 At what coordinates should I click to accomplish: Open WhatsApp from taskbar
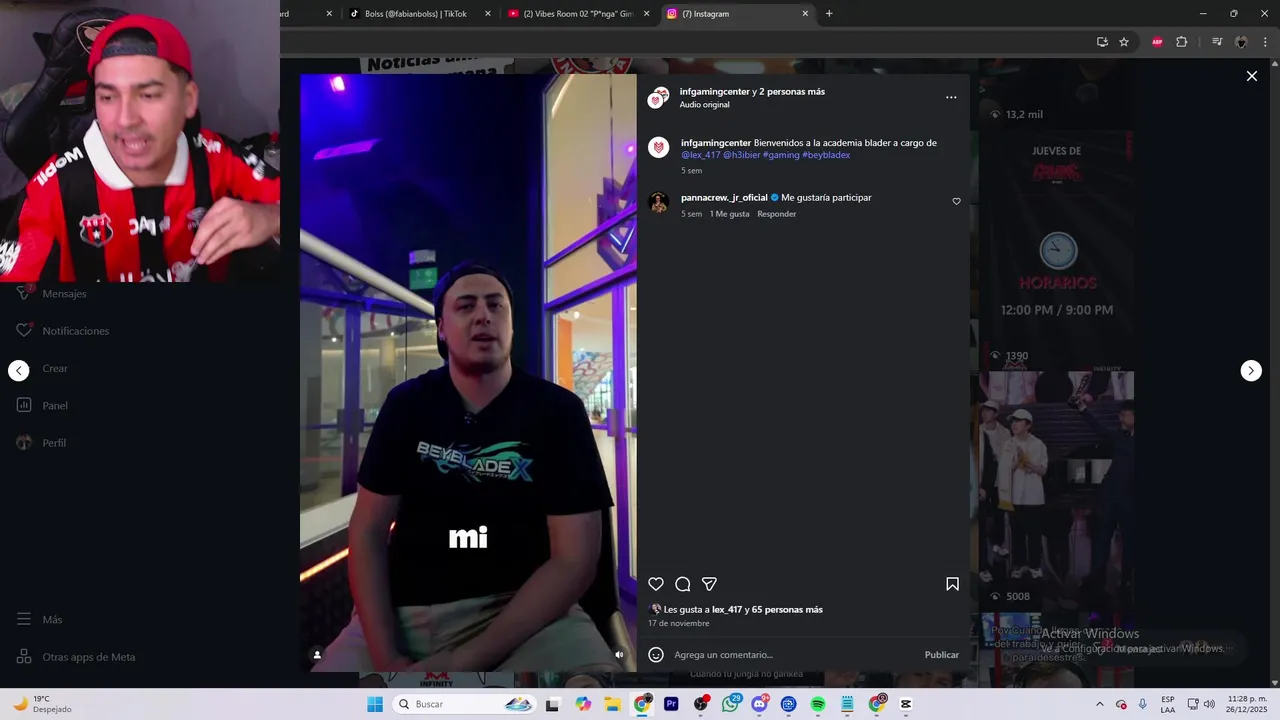730,704
